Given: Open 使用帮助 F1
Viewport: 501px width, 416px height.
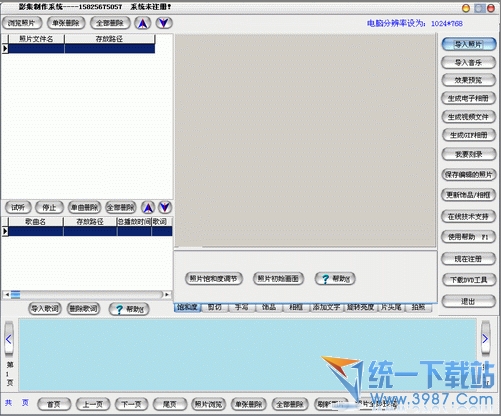Looking at the screenshot, I should (x=468, y=237).
